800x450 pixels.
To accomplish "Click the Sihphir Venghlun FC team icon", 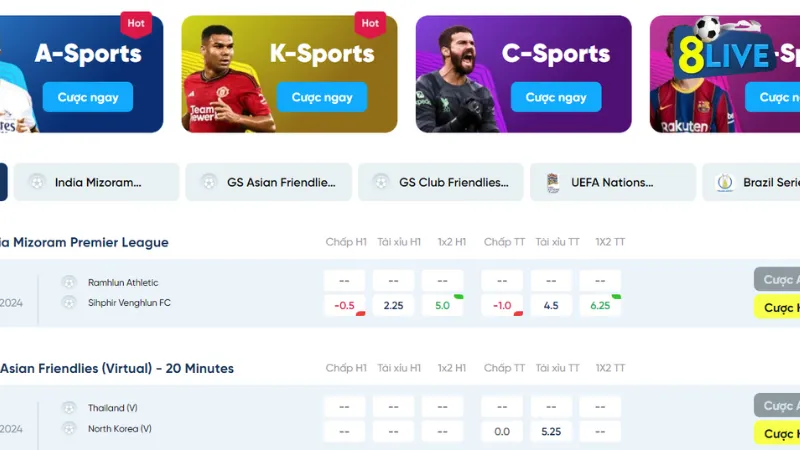I will [69, 302].
